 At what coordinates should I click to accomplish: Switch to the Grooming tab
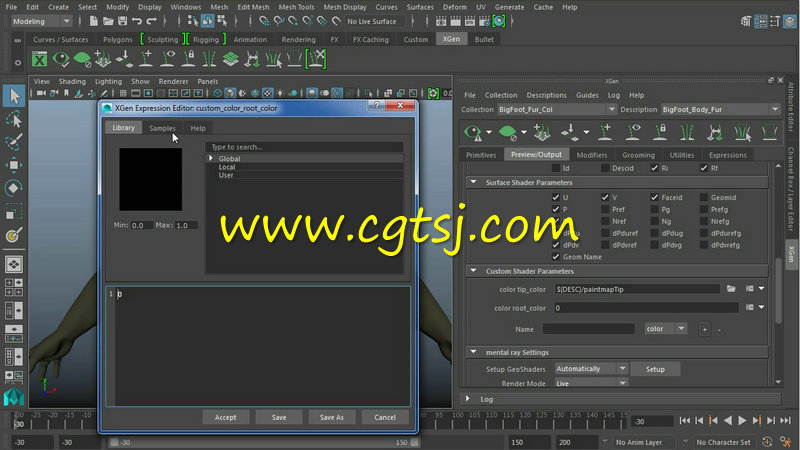click(x=638, y=155)
